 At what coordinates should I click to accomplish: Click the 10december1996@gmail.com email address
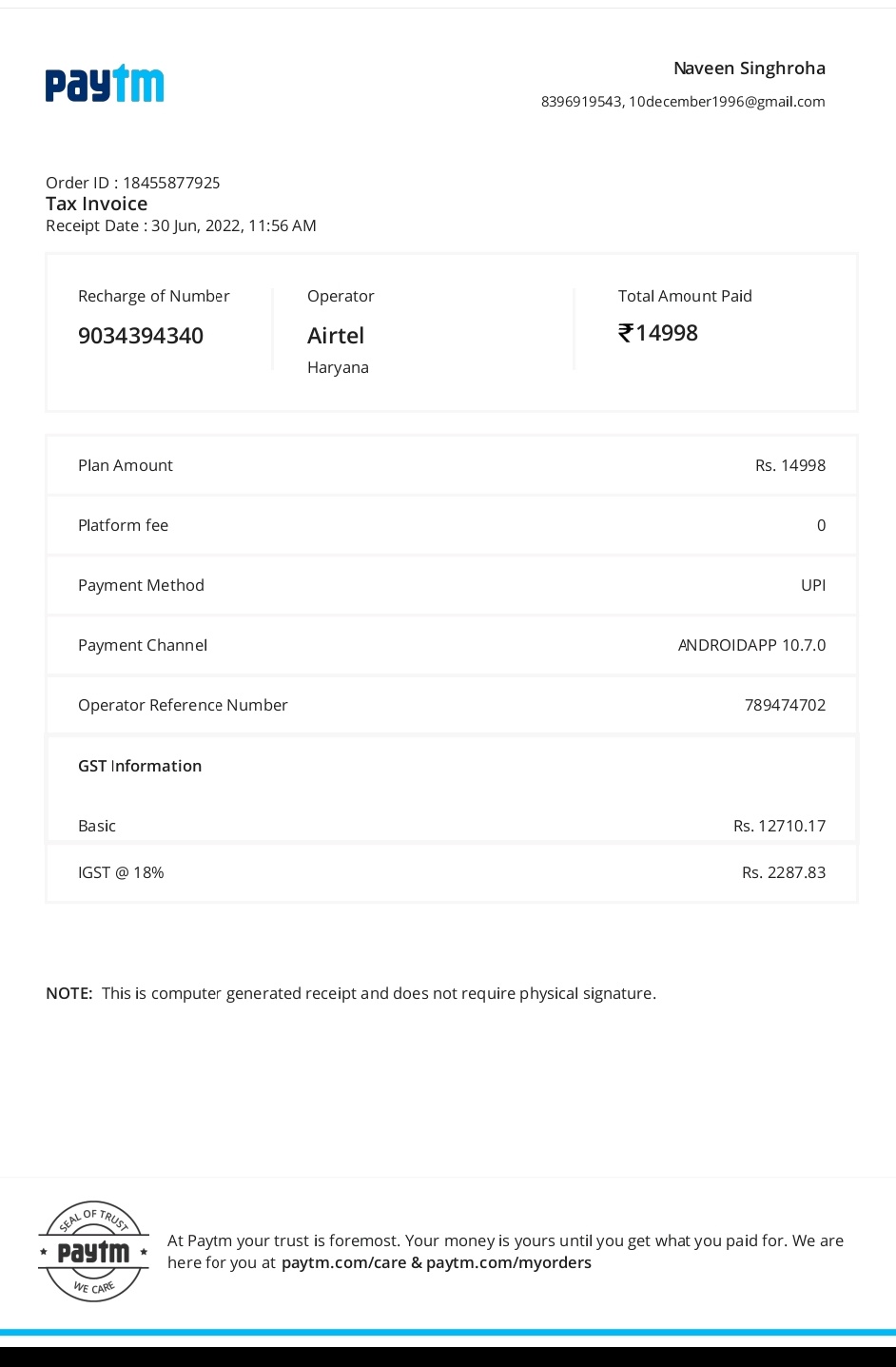727,102
